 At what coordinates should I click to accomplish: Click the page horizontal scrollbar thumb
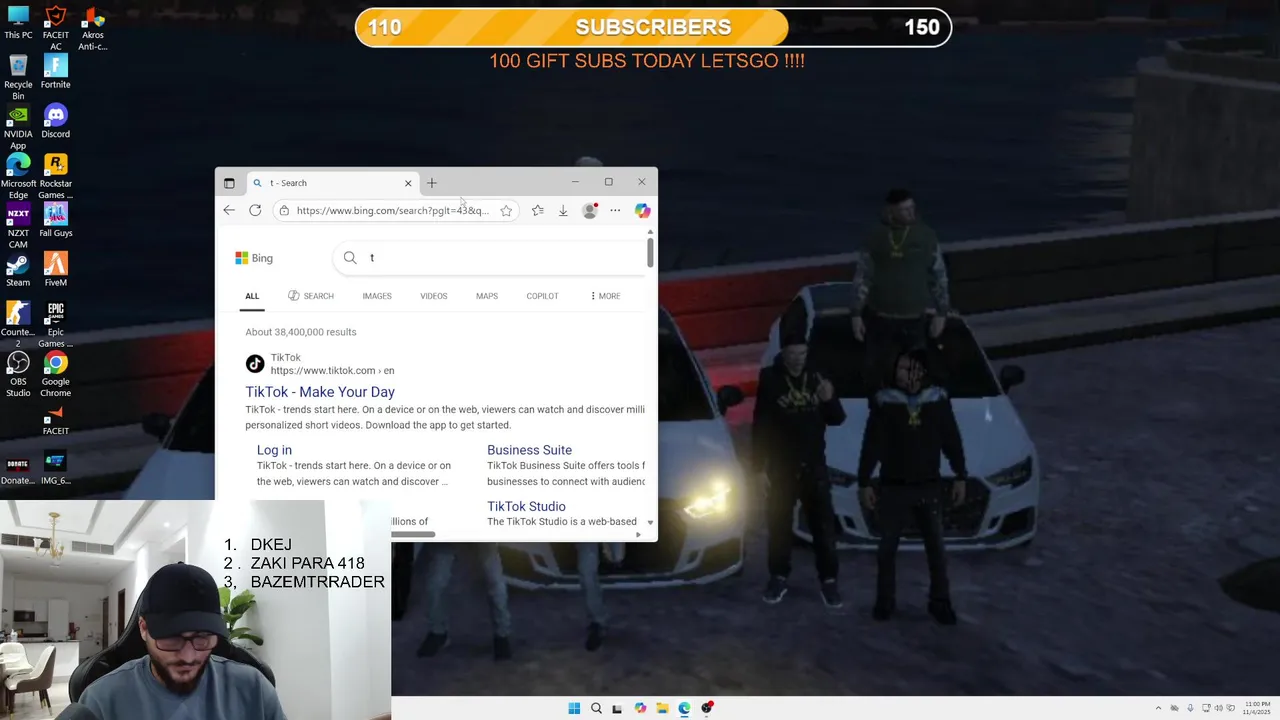click(x=413, y=535)
